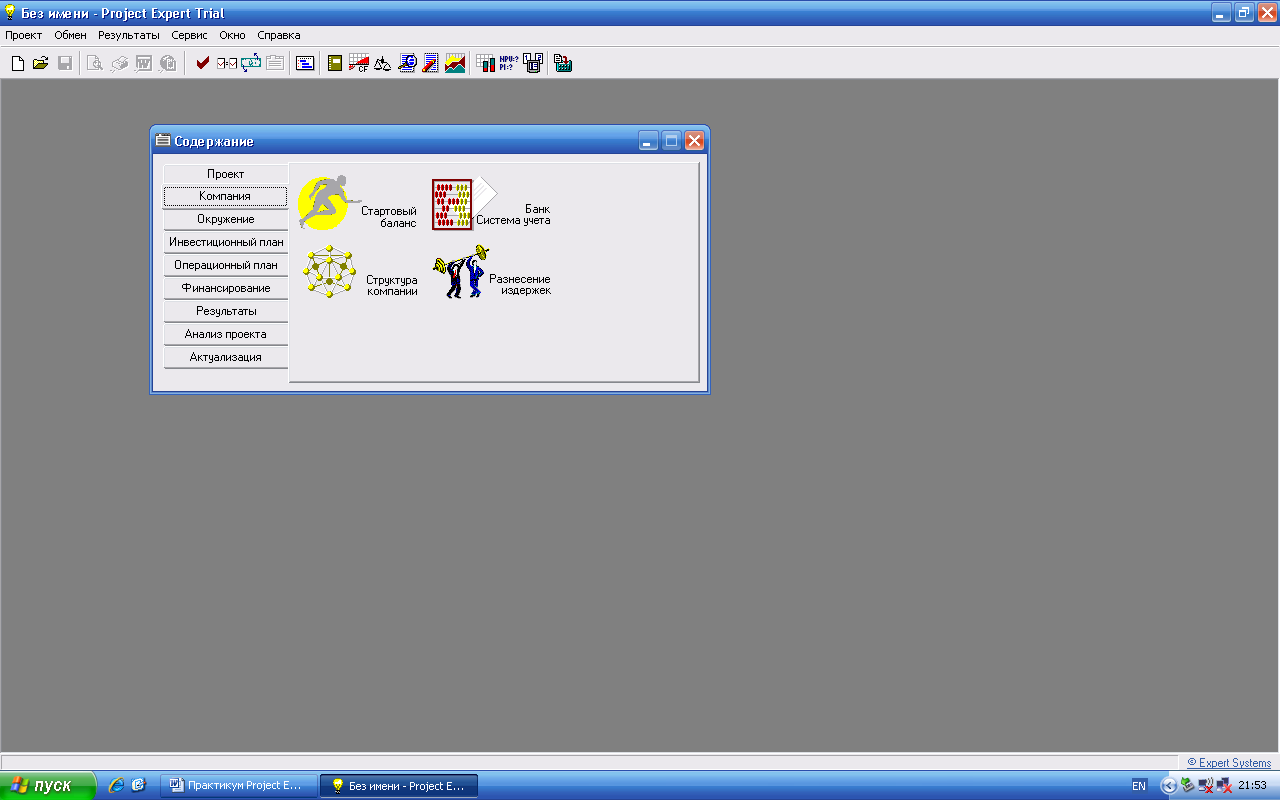The height and width of the screenshot is (800, 1280).
Task: Click the Без имени - Project E... taskbar button
Action: click(x=399, y=785)
